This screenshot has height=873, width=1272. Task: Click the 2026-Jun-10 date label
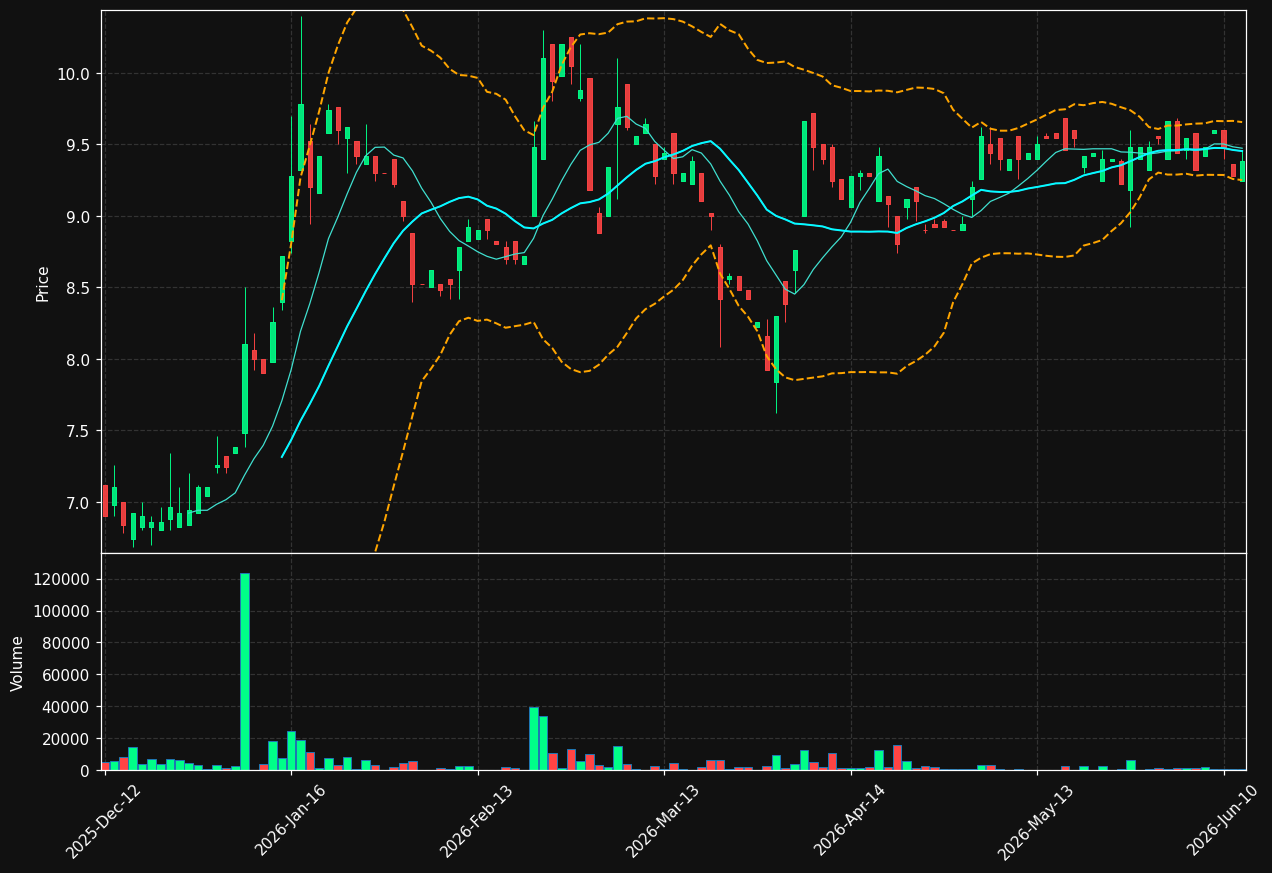(x=1223, y=821)
